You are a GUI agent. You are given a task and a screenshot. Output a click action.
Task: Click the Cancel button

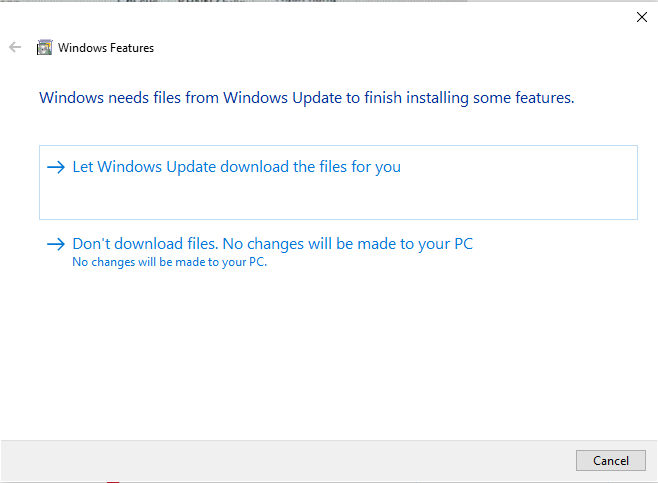611,460
